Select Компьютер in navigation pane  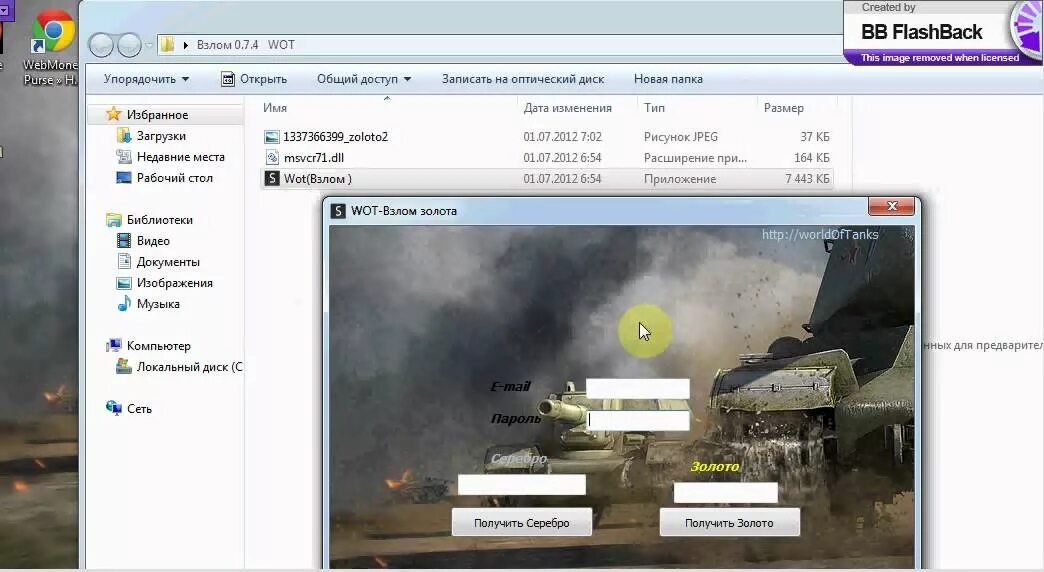158,346
